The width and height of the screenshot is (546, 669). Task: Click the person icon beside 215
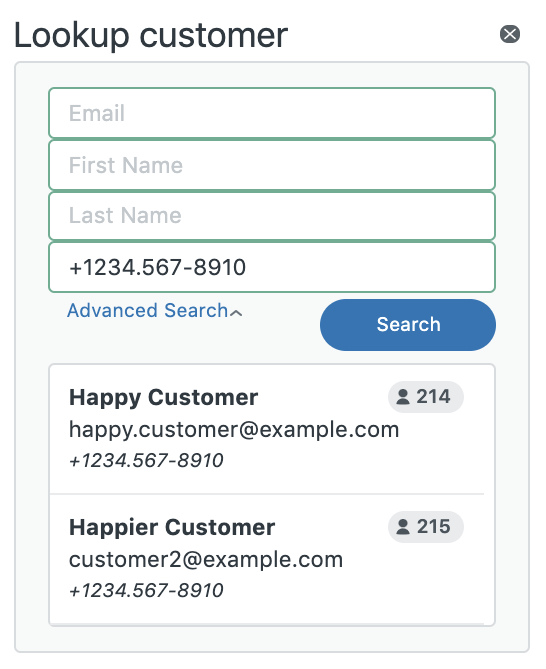click(x=403, y=526)
